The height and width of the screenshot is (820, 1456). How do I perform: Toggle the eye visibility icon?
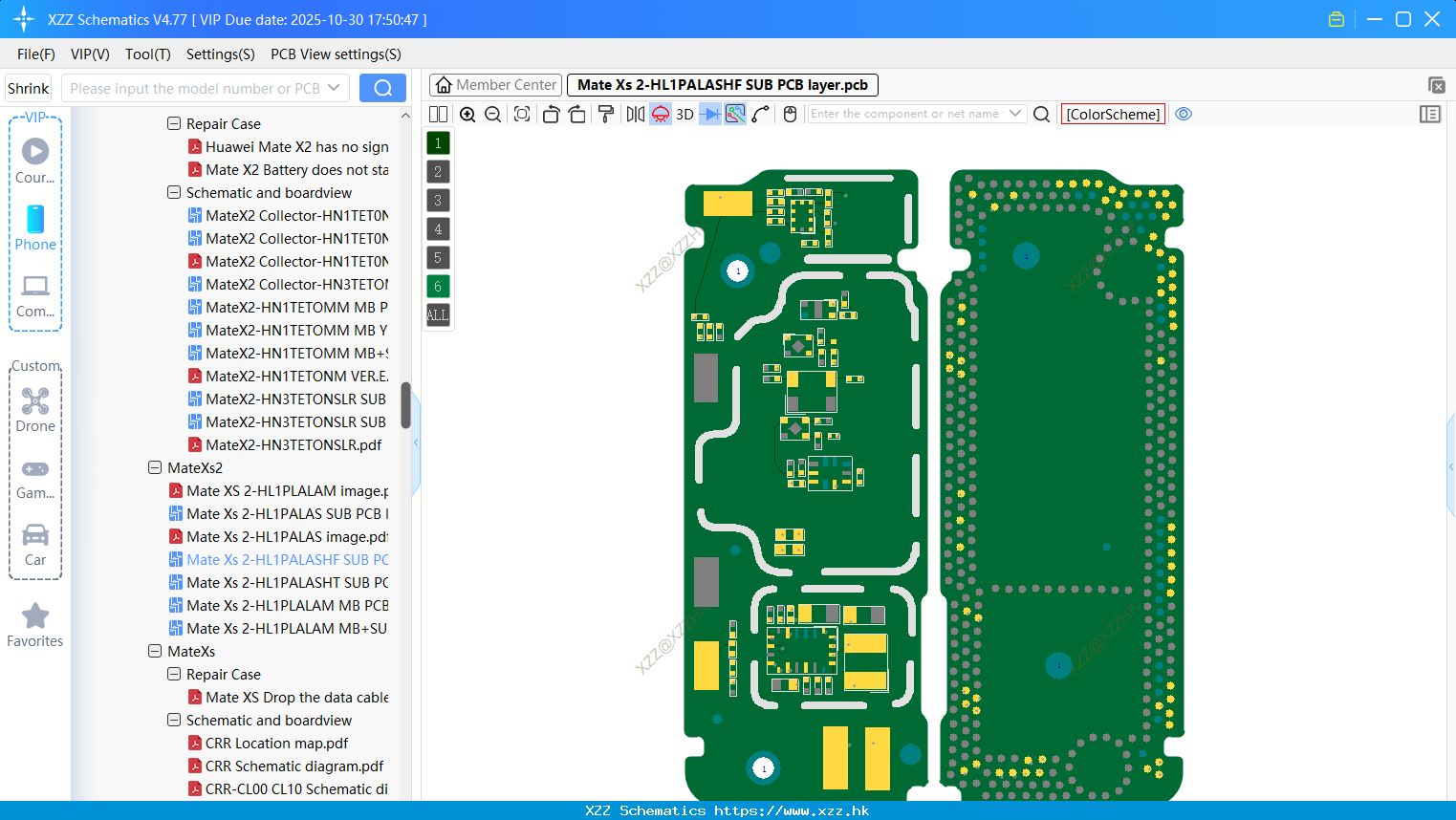(x=1184, y=114)
